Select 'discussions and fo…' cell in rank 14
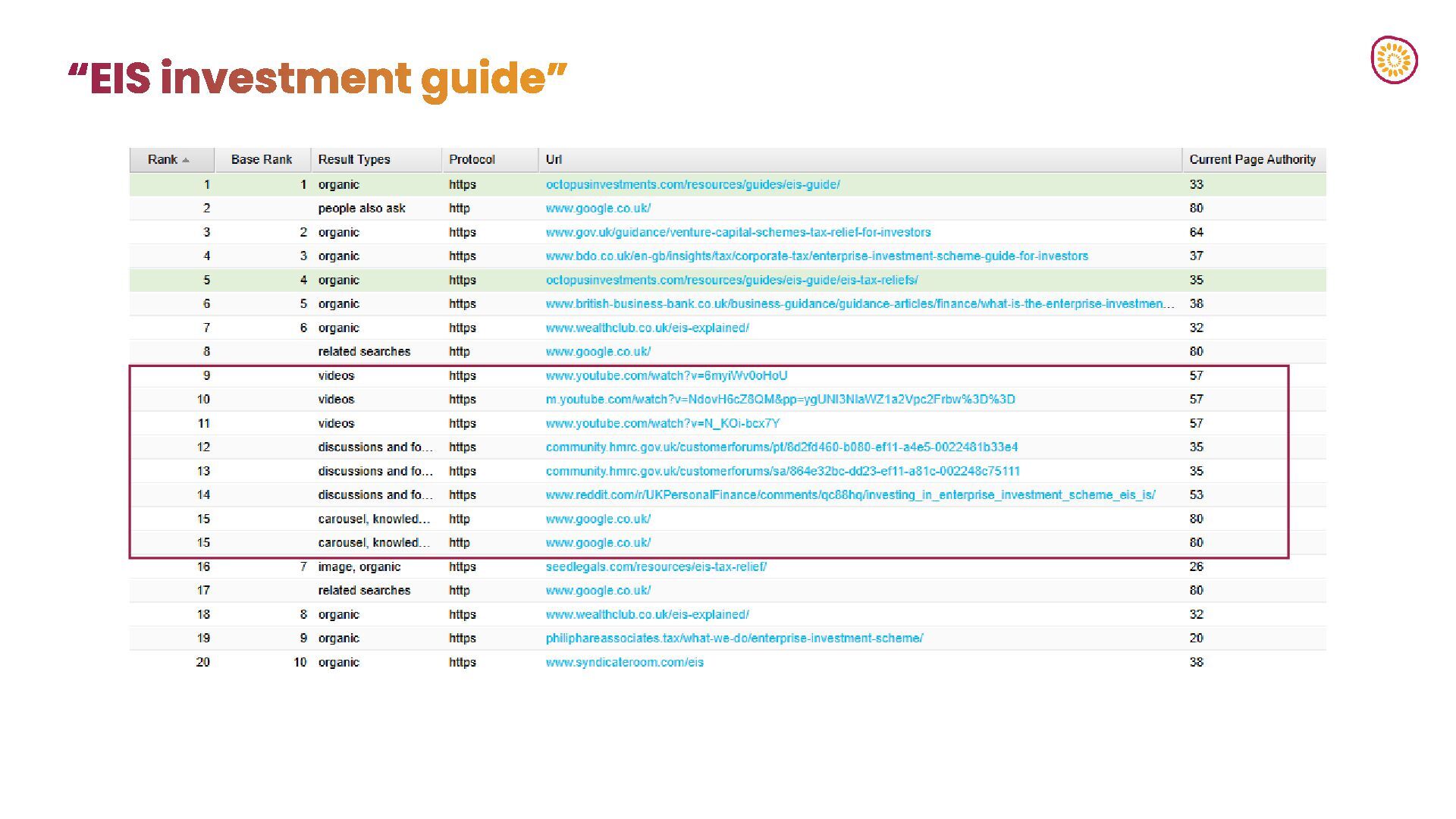 click(x=375, y=494)
